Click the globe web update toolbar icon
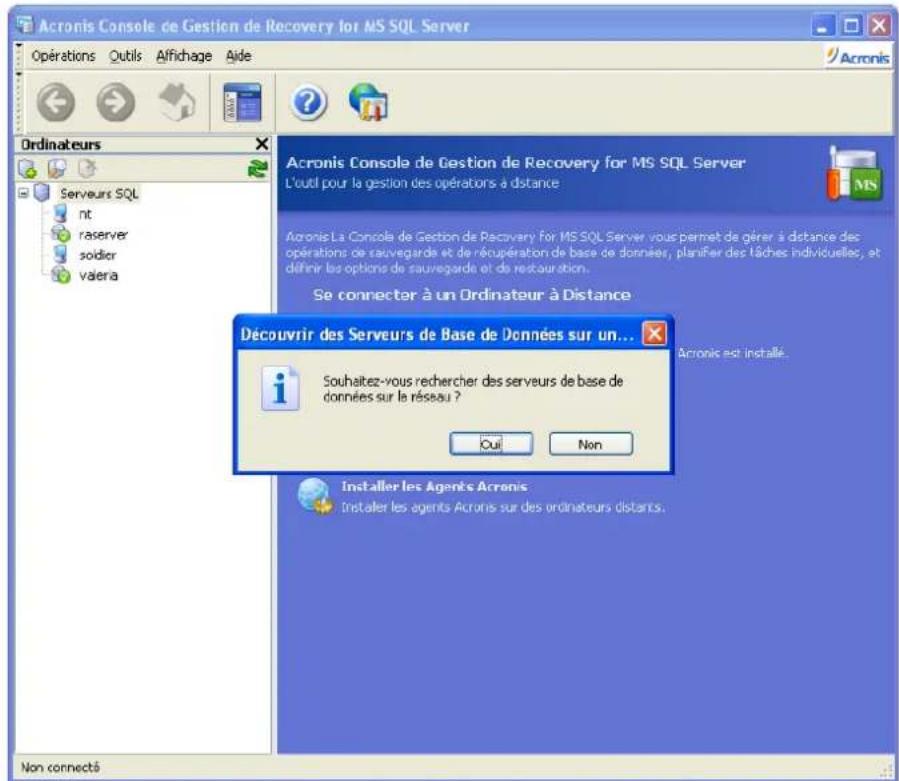This screenshot has width=899, height=781. point(369,102)
